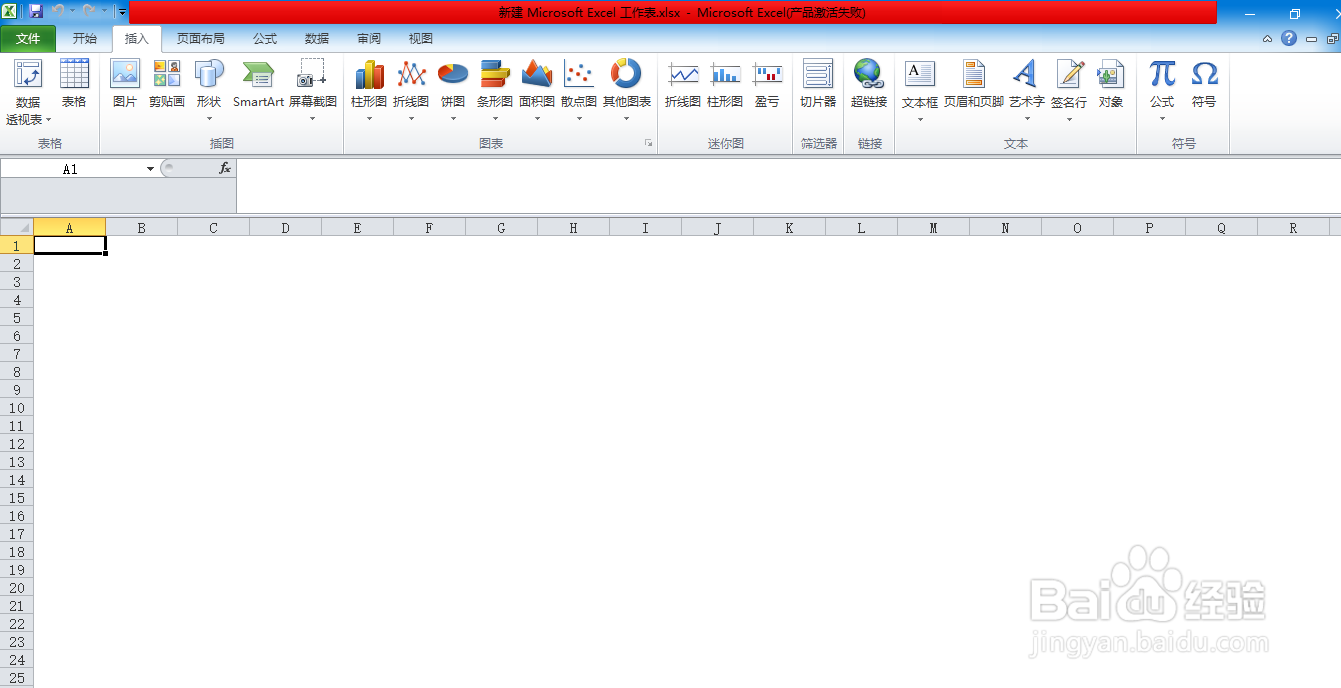Insert a Symbol (符号) with omega icon
Screen dimensions: 1341x688
(x=1204, y=84)
